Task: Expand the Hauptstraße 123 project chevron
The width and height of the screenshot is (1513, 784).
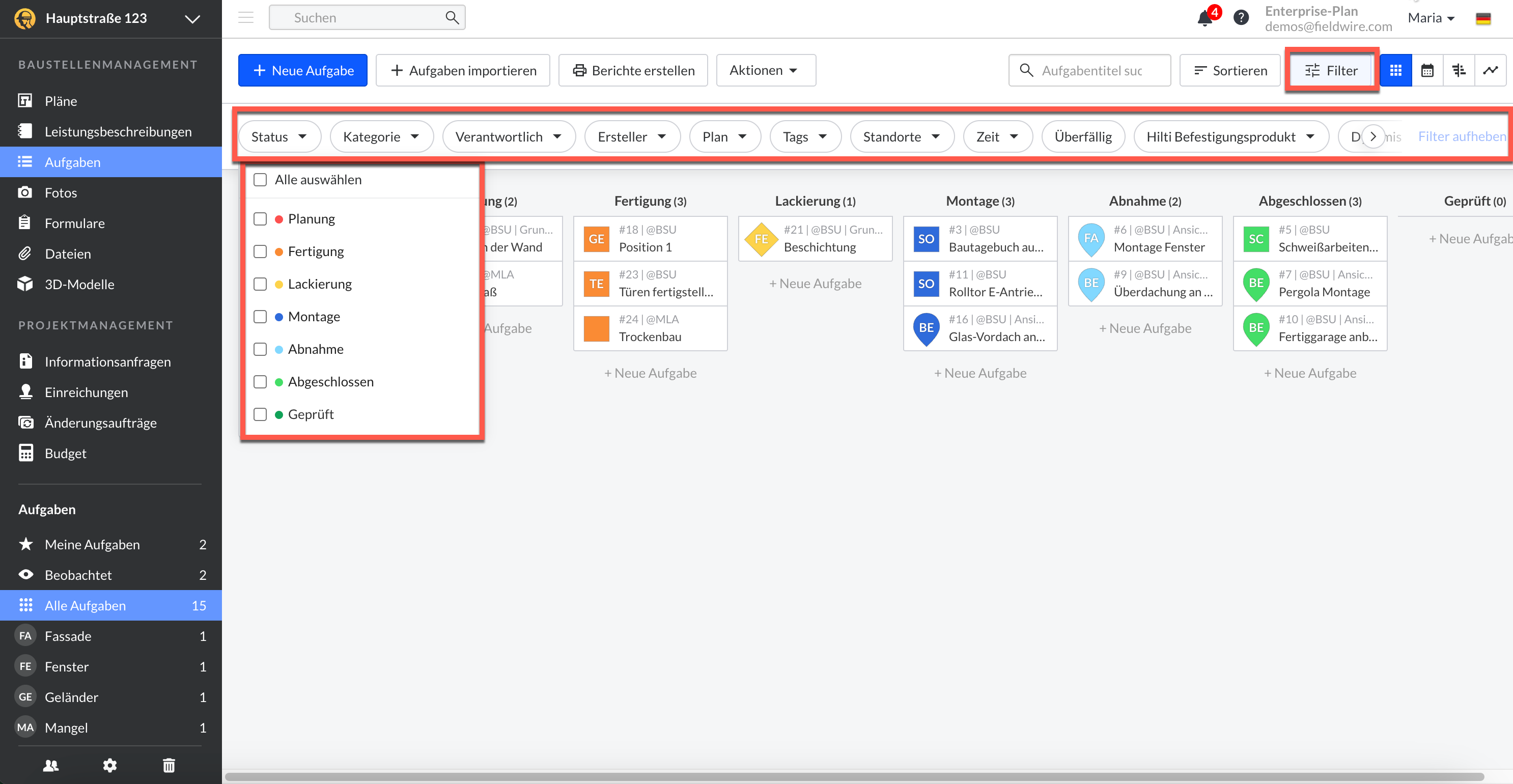Action: pyautogui.click(x=192, y=19)
